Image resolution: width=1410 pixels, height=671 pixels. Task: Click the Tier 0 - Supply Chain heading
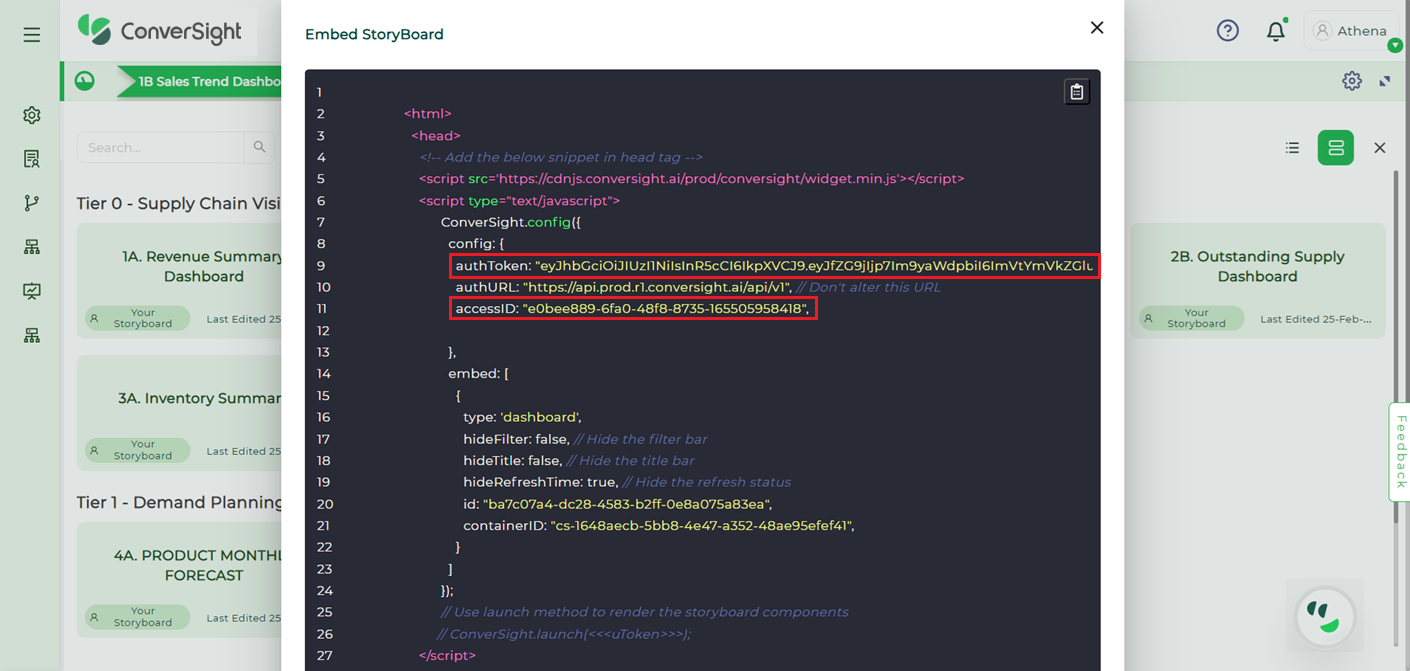[179, 204]
